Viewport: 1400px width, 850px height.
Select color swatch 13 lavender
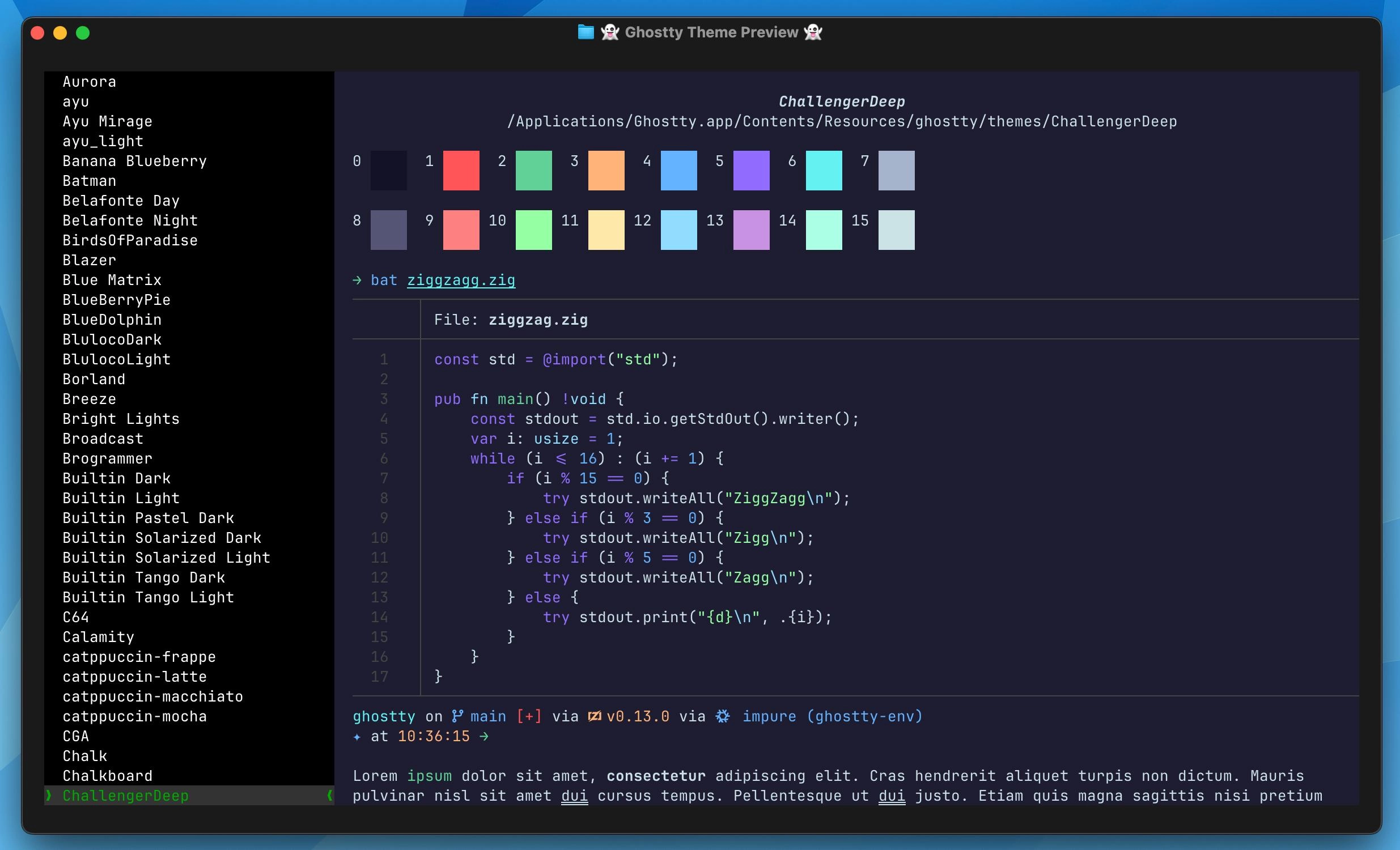(x=752, y=230)
